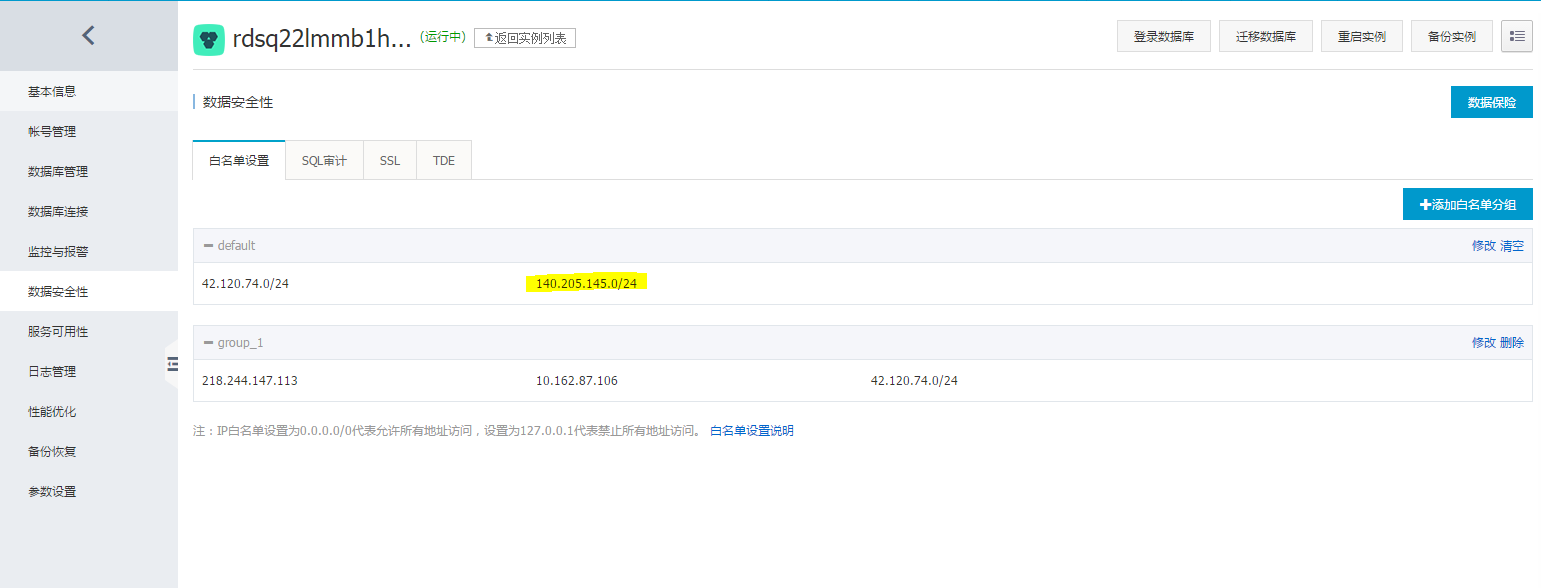Viewport: 1541px width, 588px height.
Task: Open 监控与报警 in the sidebar
Action: (89, 251)
